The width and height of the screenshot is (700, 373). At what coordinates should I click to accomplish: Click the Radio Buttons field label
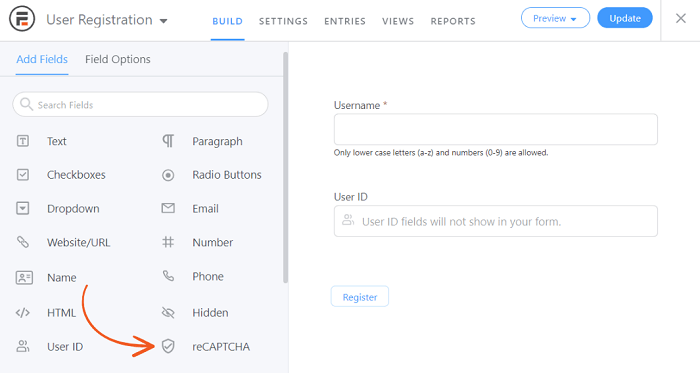pyautogui.click(x=227, y=175)
